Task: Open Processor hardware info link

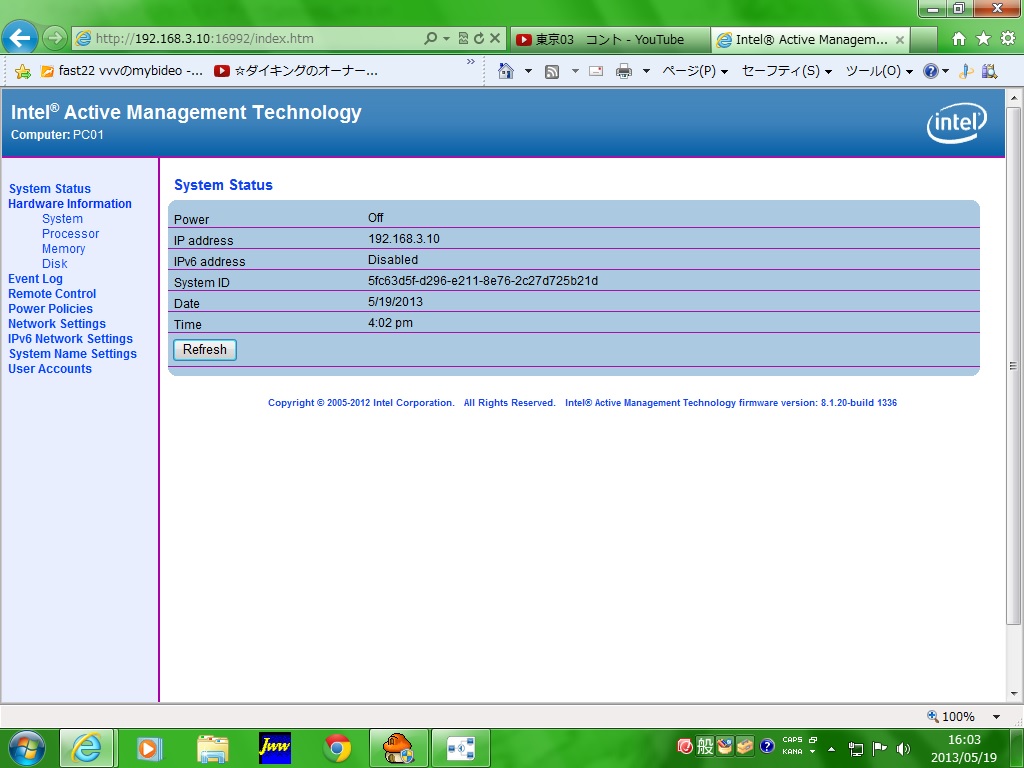Action: point(71,234)
